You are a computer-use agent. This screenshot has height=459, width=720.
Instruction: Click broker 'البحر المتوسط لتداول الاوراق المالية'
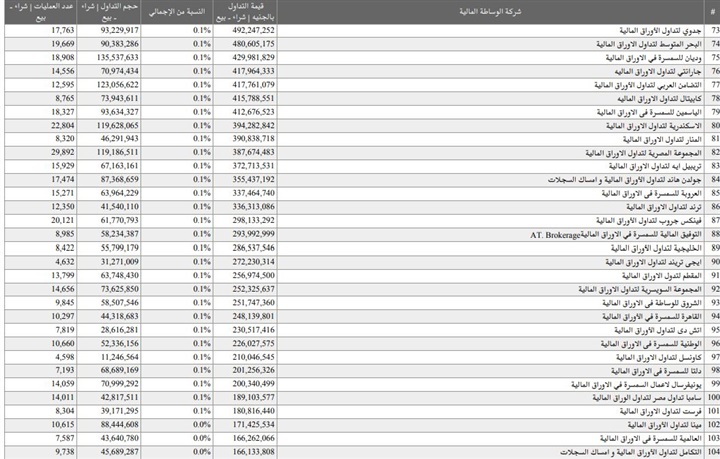pos(649,45)
